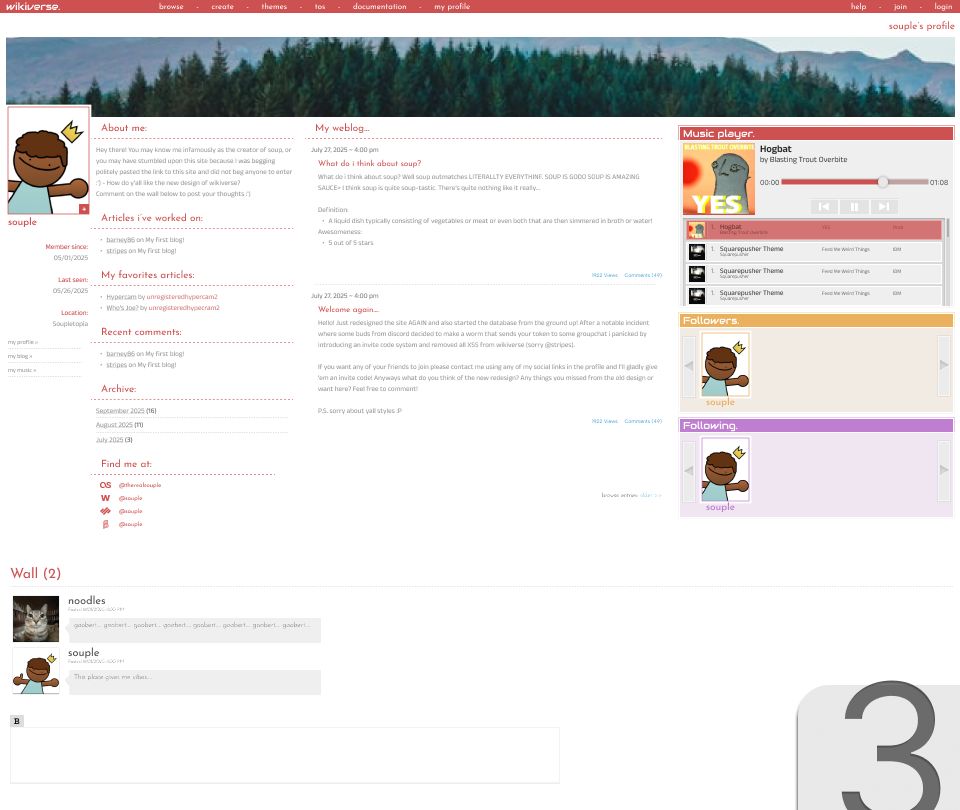The image size is (960, 810).
Task: Click the striped diamond social icon
Action: [x=105, y=511]
